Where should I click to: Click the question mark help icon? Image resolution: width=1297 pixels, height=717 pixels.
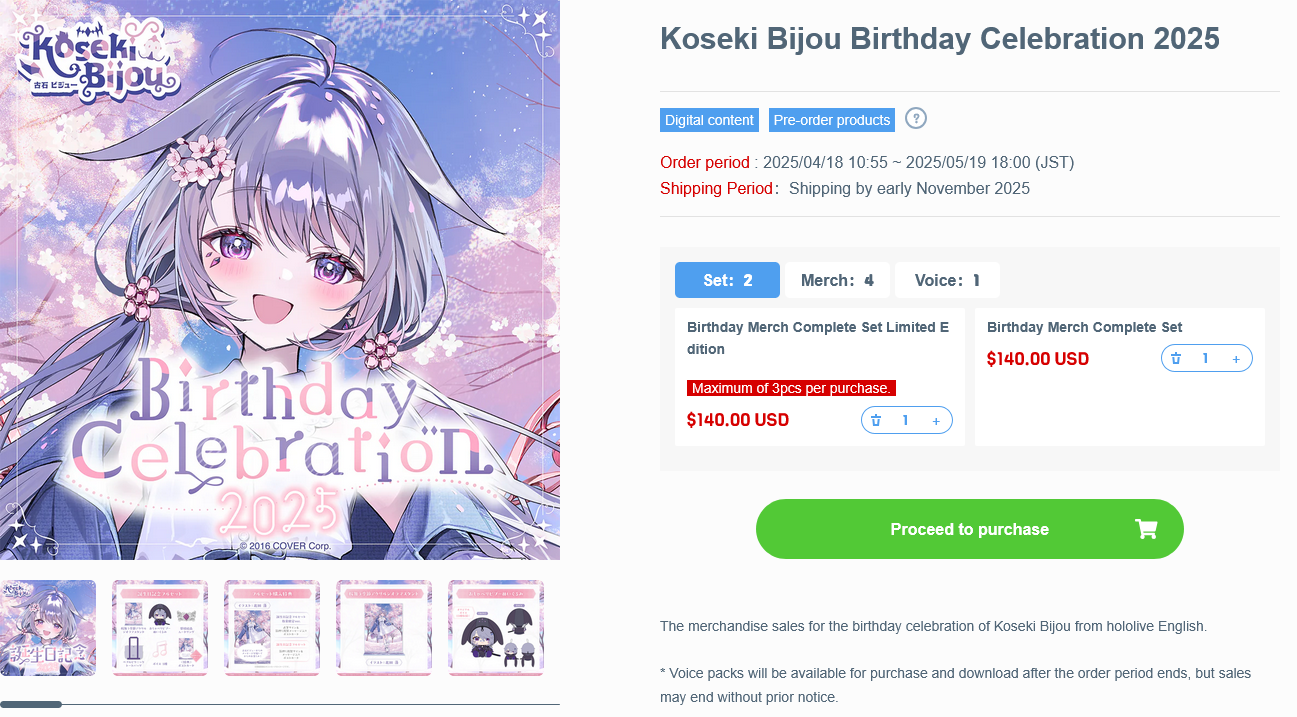tap(916, 118)
